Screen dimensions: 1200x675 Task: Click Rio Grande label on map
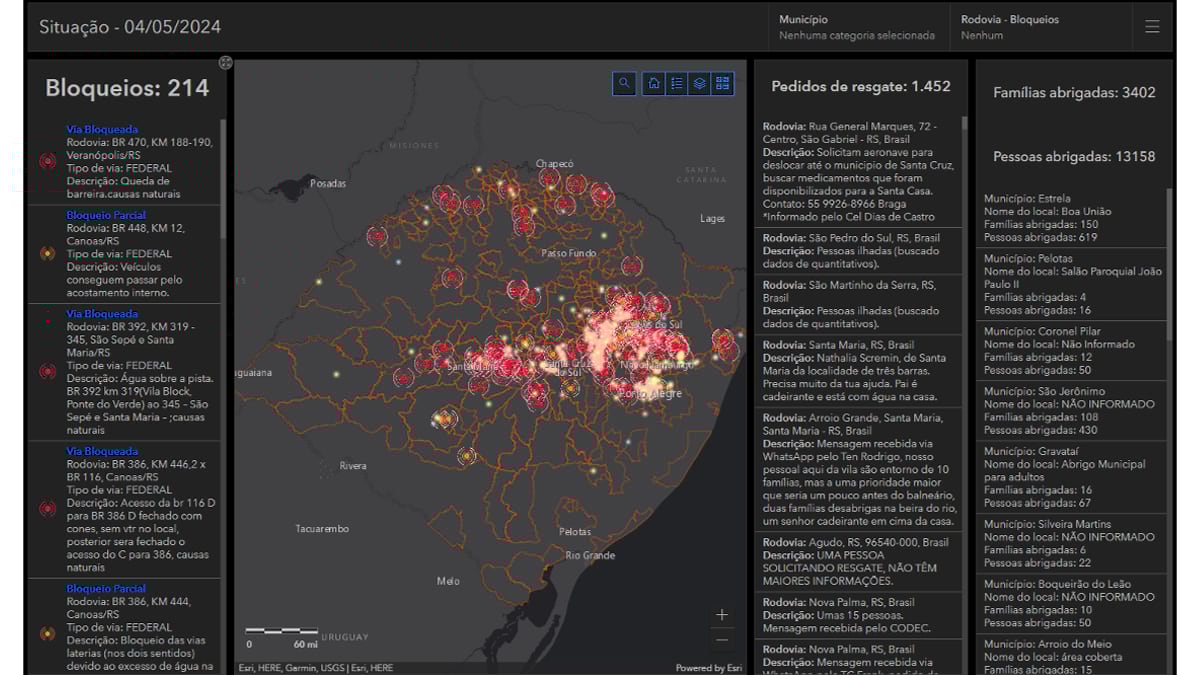coord(590,555)
